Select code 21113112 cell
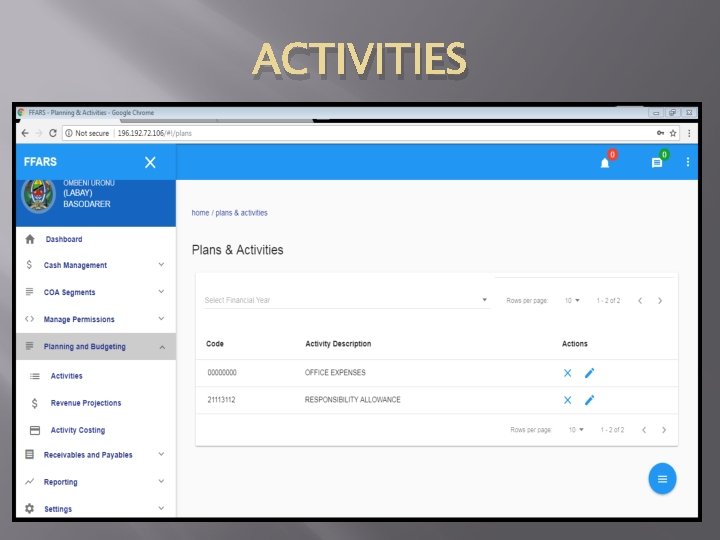Image resolution: width=720 pixels, height=540 pixels. click(221, 399)
